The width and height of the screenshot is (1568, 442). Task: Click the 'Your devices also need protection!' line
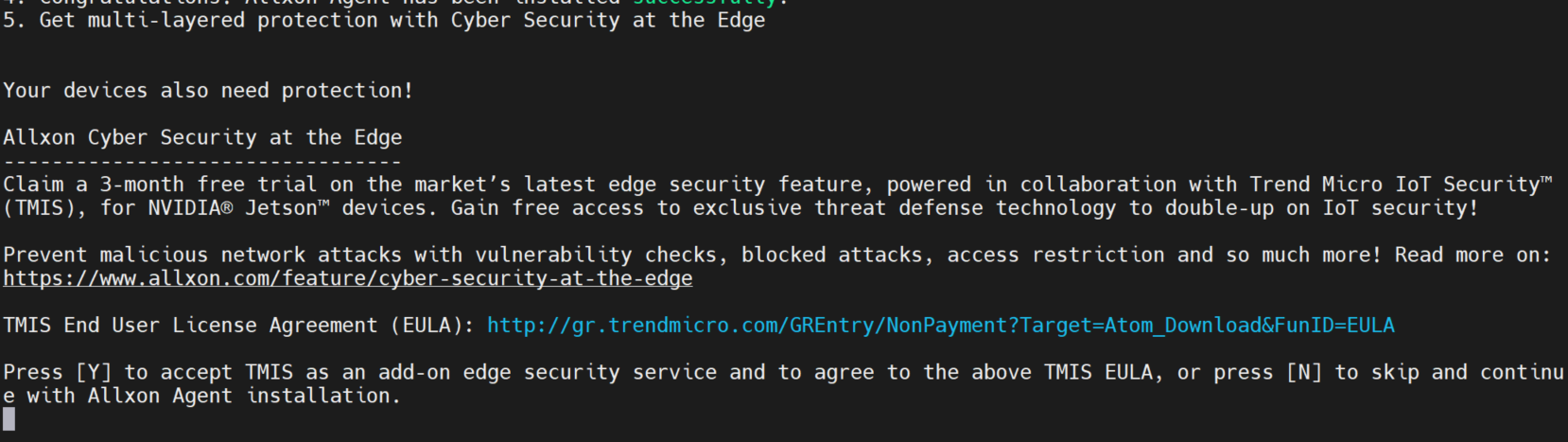pos(208,91)
